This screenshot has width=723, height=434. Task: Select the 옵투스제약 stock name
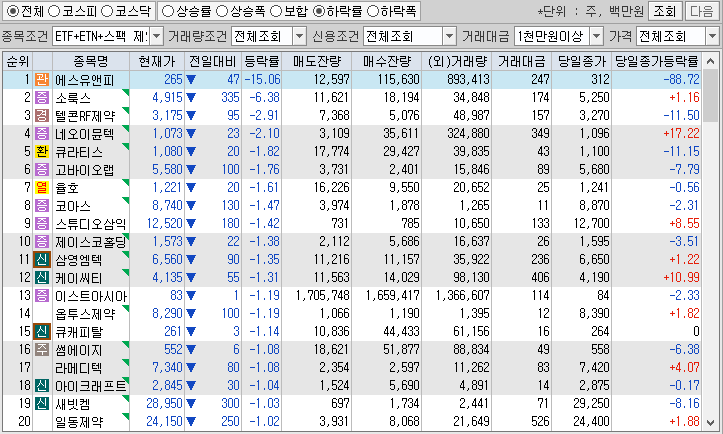(85, 314)
